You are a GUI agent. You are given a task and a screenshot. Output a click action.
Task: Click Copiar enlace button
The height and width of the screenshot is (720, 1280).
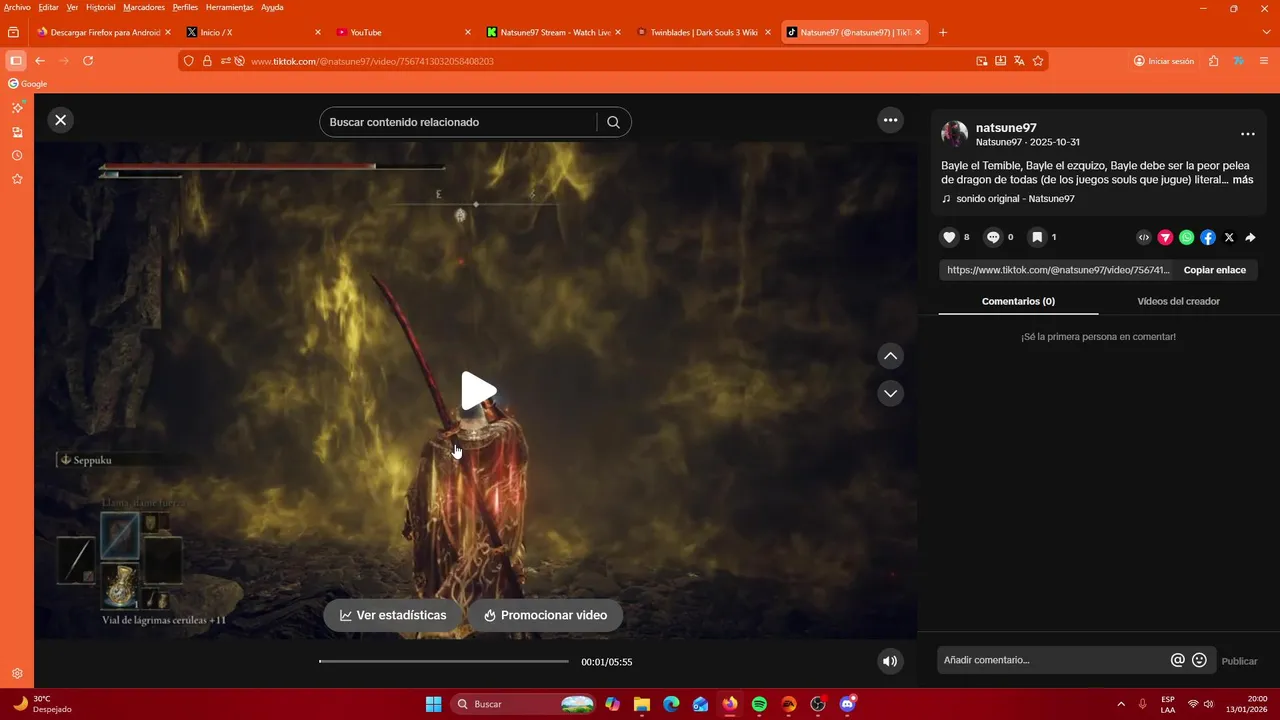click(1215, 270)
